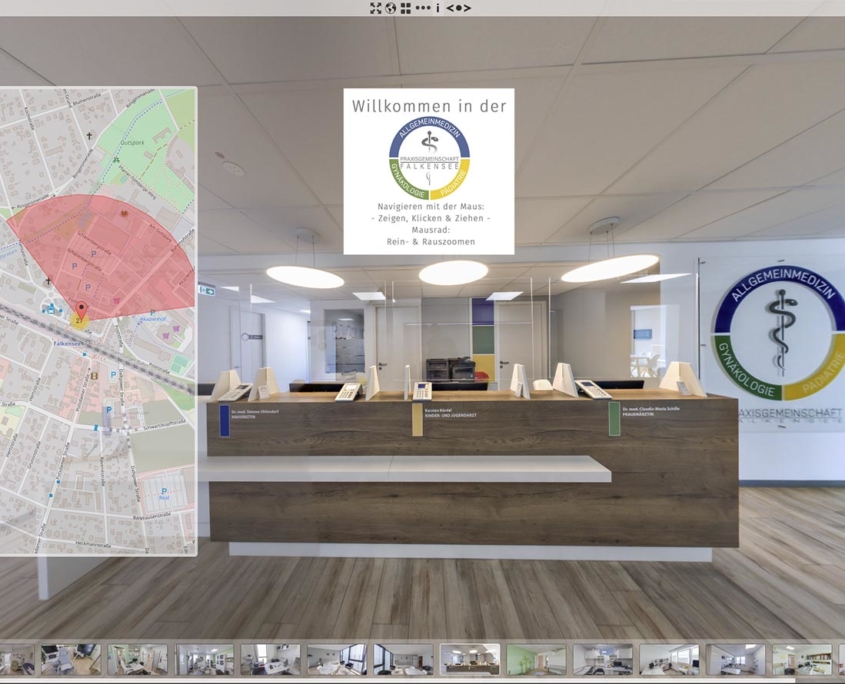Click the 'Falkensee' station label on the map
This screenshot has height=684, width=845.
[68, 343]
